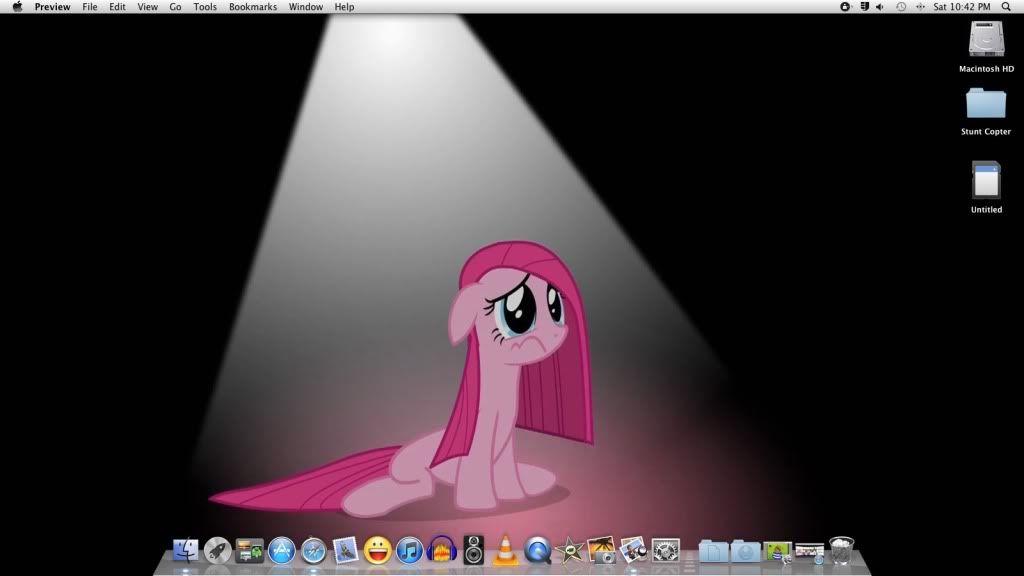Open Mission Control from the Dock
Image resolution: width=1024 pixels, height=576 pixels.
pos(249,551)
